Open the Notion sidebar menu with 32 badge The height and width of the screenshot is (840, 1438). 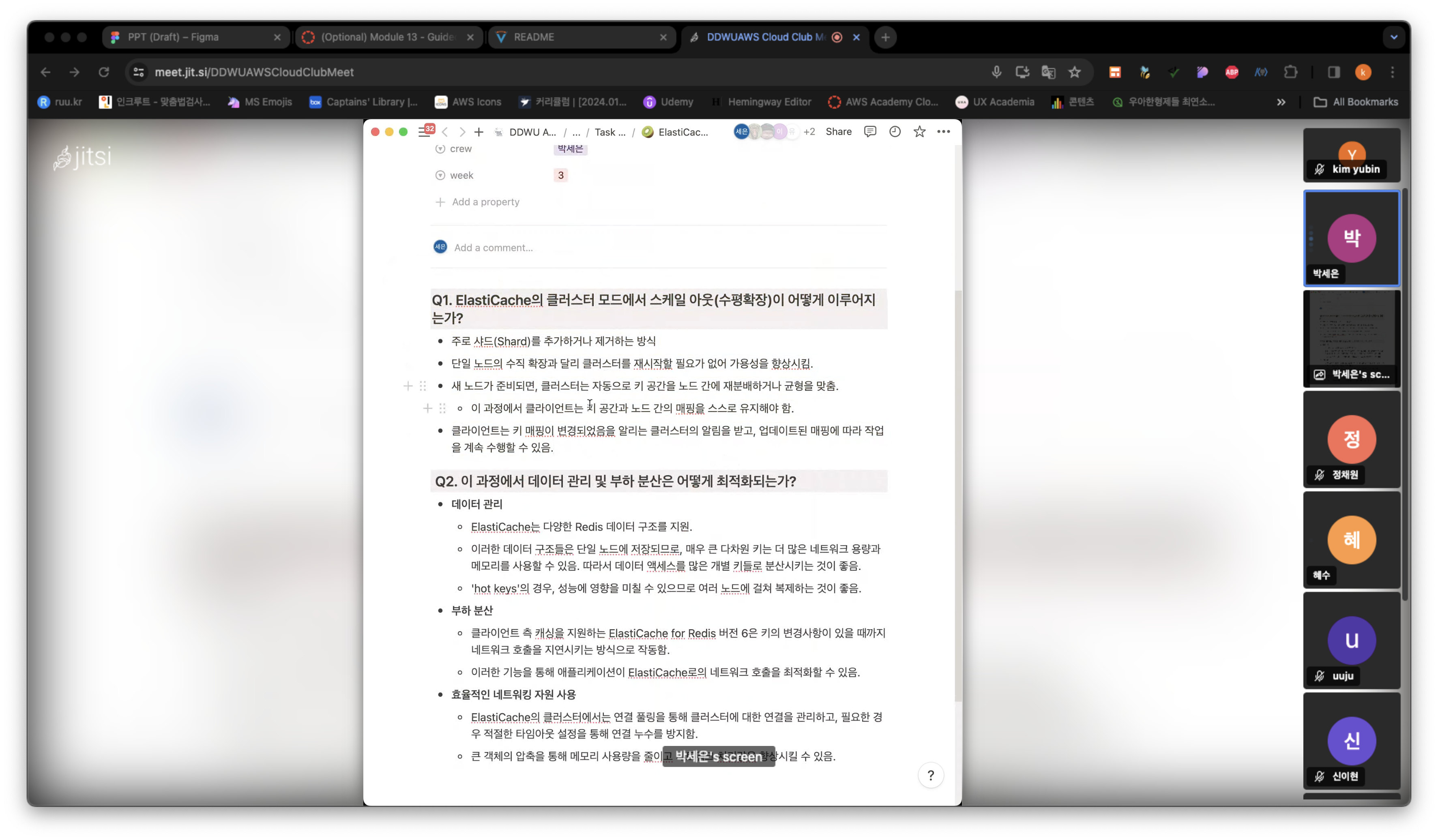coord(426,131)
